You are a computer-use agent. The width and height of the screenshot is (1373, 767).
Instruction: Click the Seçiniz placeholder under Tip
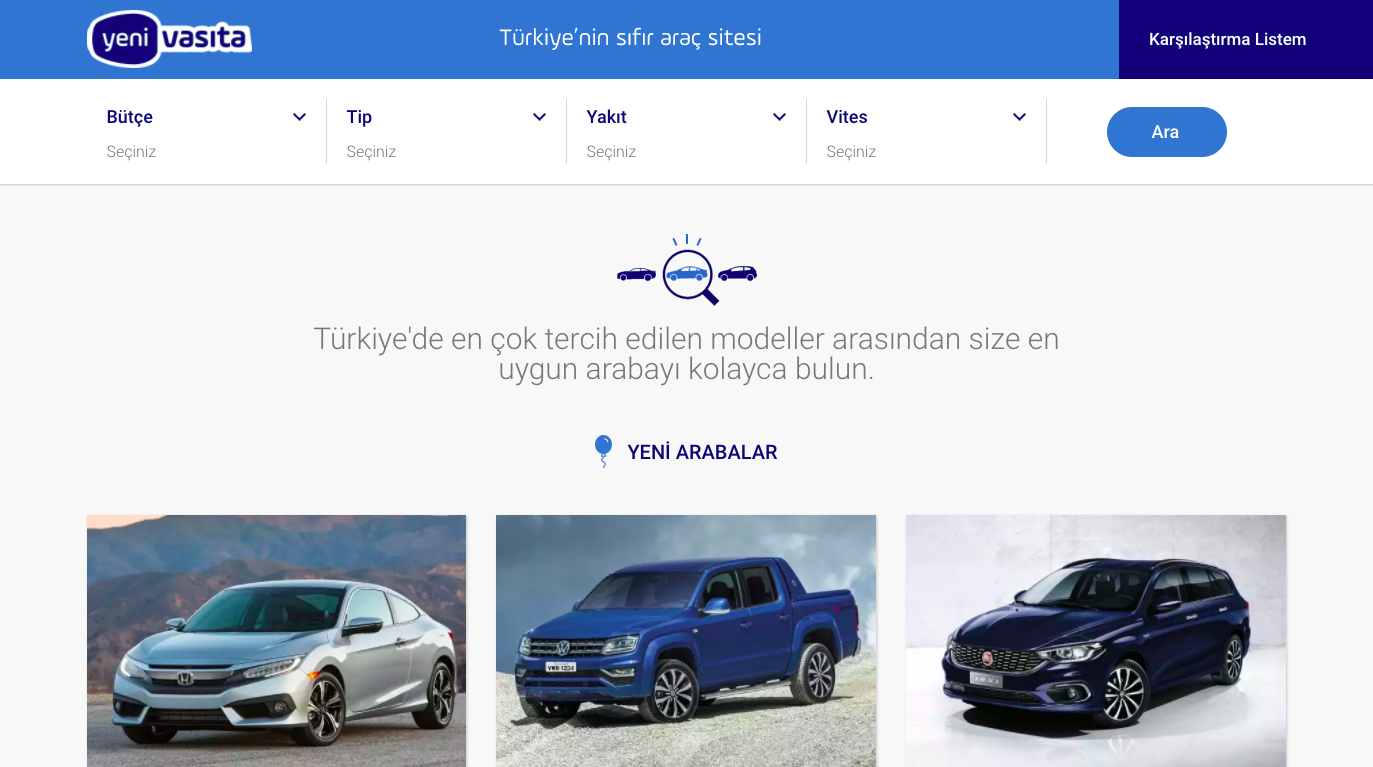371,152
